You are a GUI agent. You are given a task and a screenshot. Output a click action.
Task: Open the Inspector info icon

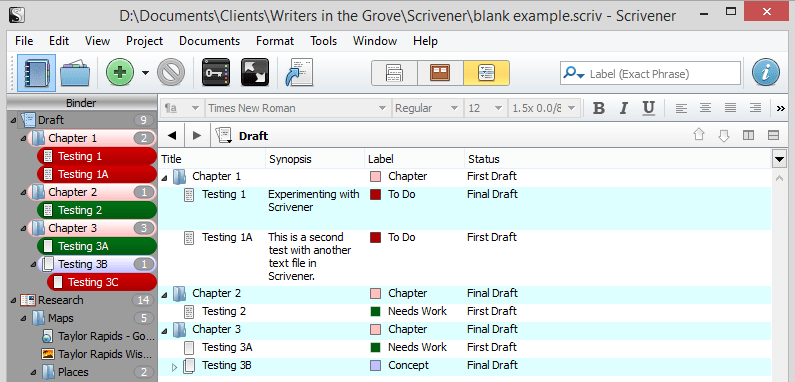(766, 74)
